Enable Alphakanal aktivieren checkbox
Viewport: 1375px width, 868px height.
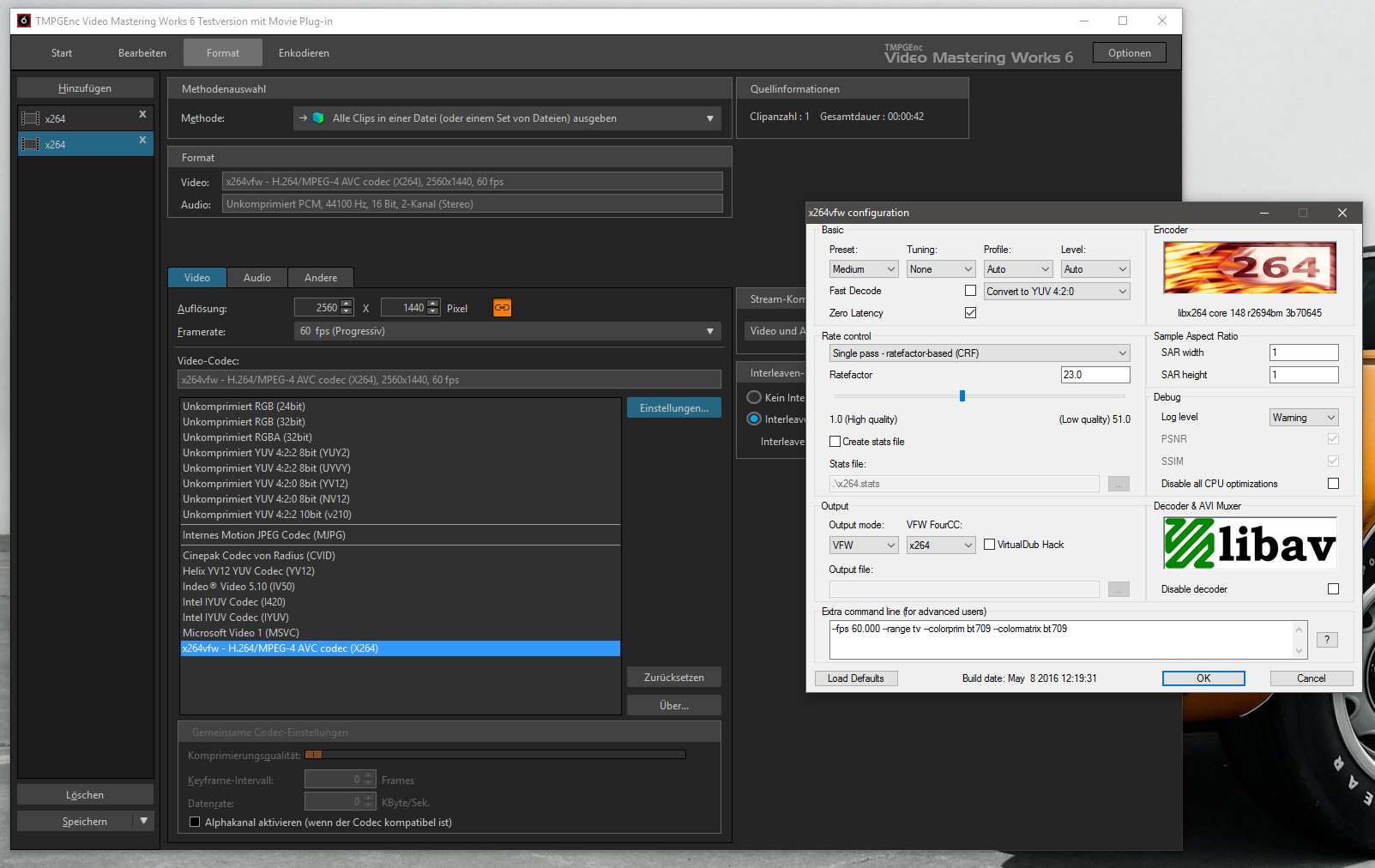[195, 823]
